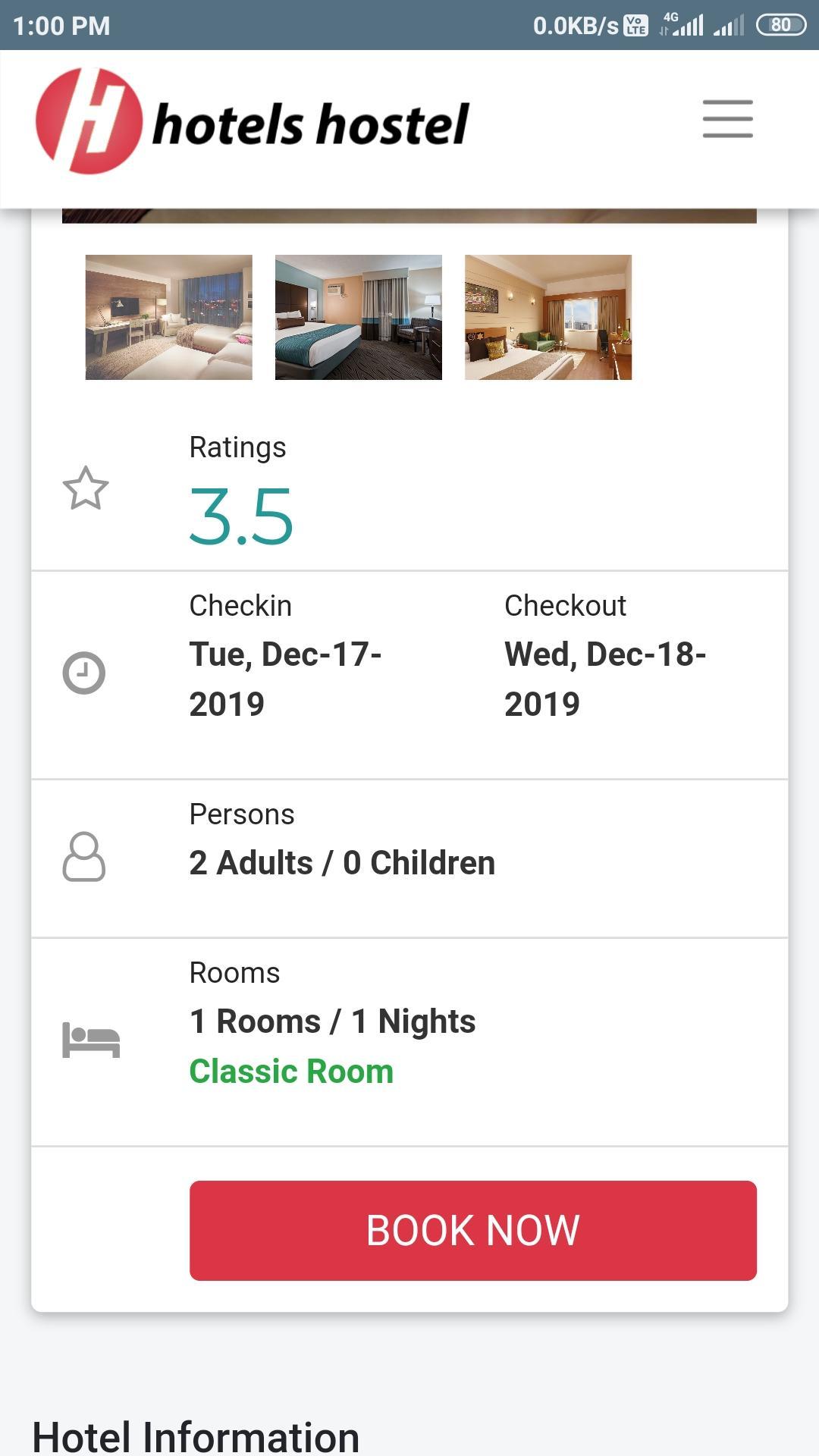Open the second room thumbnail with teal bed
Image resolution: width=819 pixels, height=1456 pixels.
tap(359, 317)
